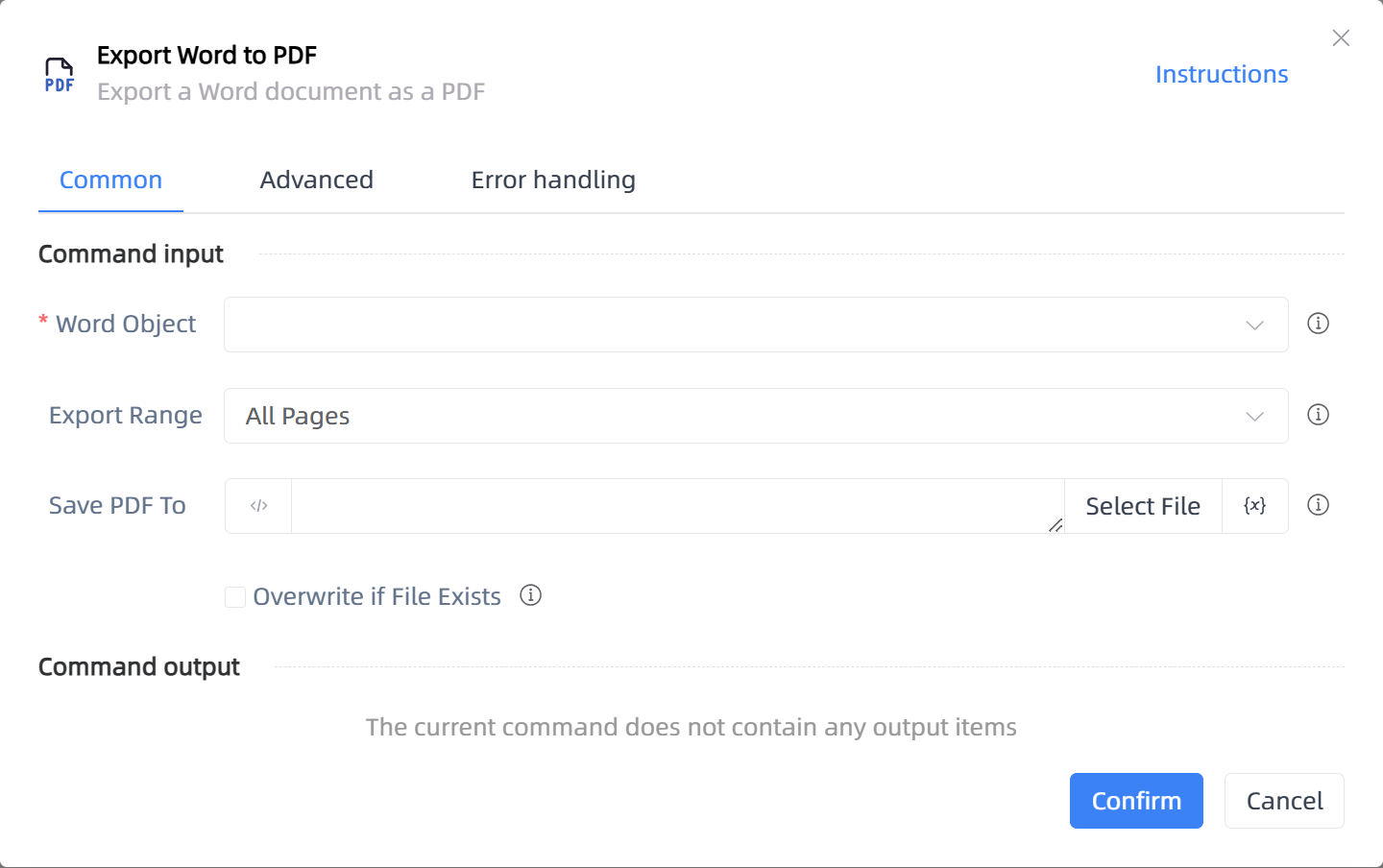Click the PDF file icon in header

[x=60, y=75]
